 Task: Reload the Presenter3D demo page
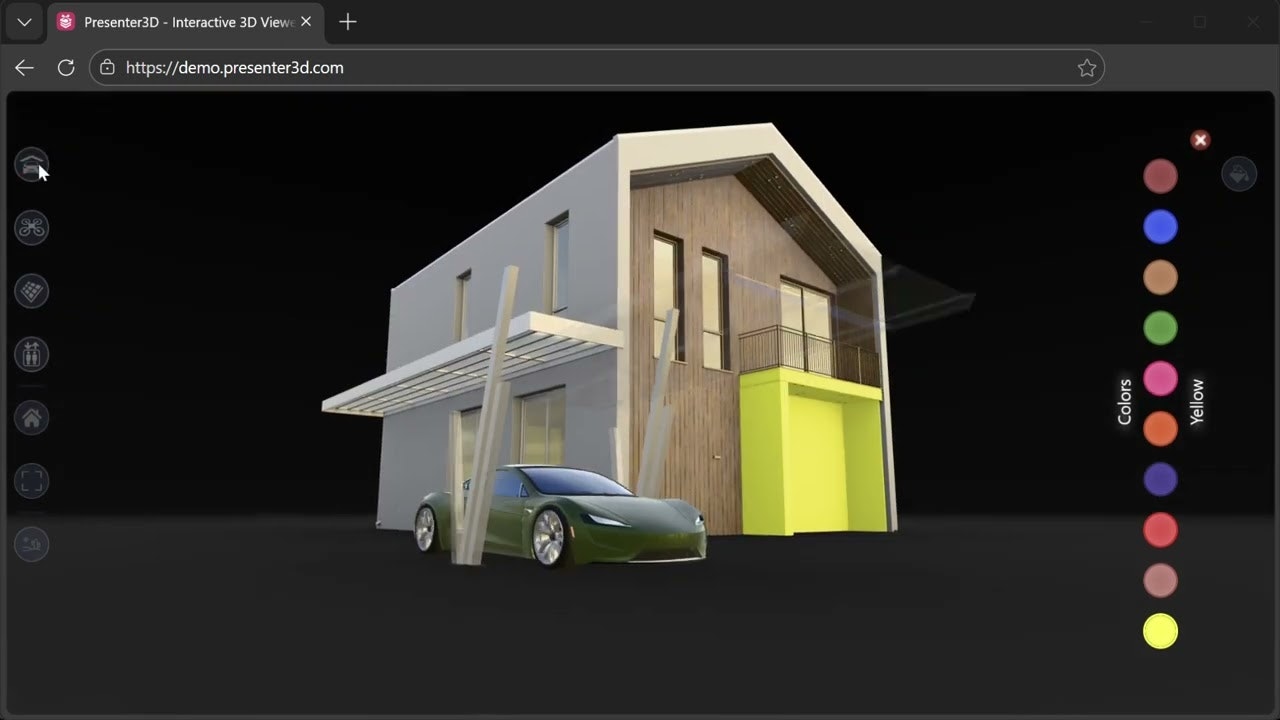tap(66, 67)
